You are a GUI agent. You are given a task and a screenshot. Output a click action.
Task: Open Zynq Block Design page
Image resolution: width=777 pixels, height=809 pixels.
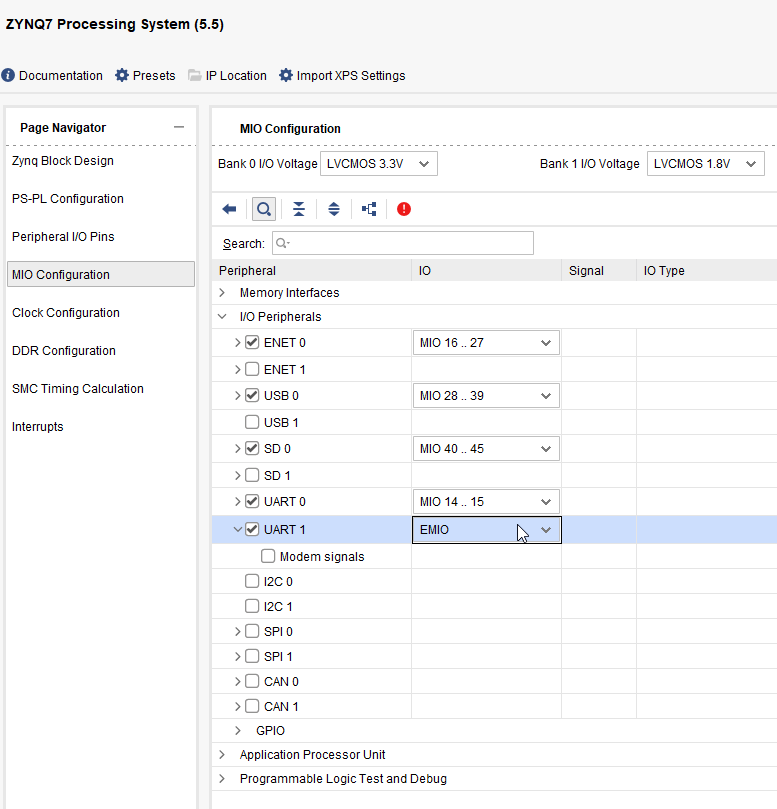(x=63, y=160)
